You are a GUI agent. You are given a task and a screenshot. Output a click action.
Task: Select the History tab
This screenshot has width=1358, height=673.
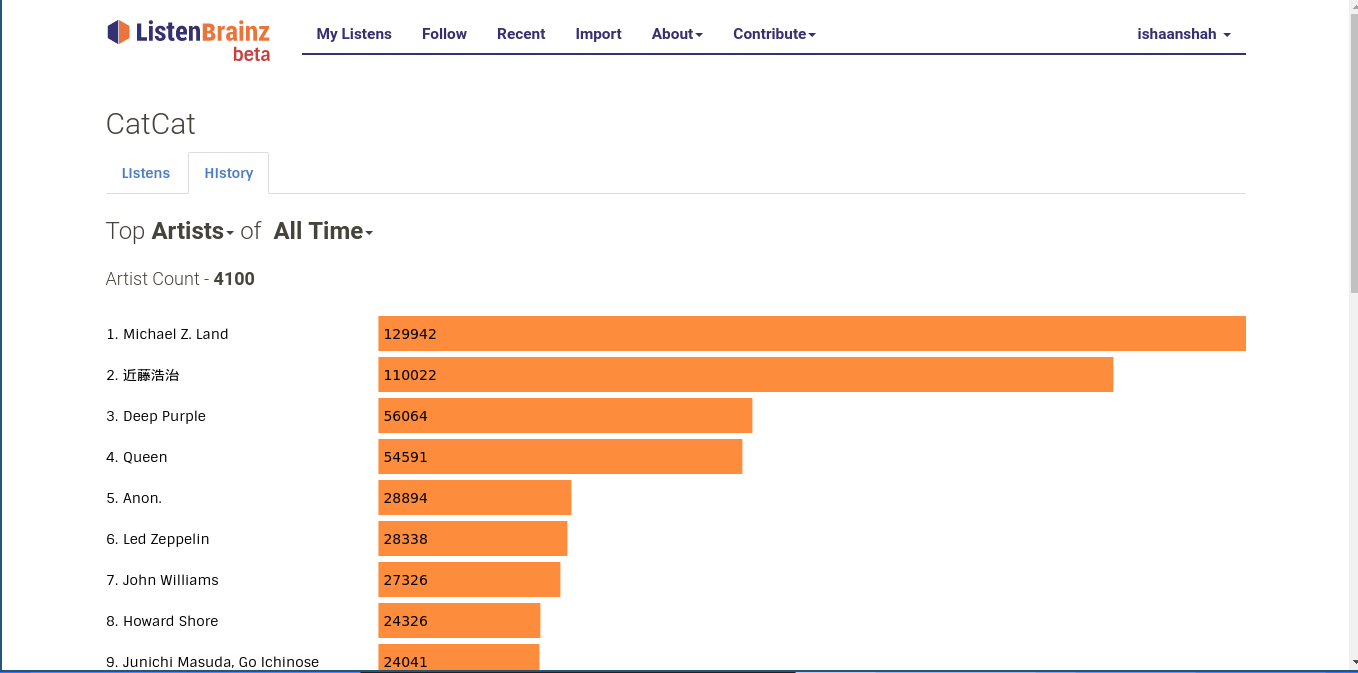pos(229,173)
